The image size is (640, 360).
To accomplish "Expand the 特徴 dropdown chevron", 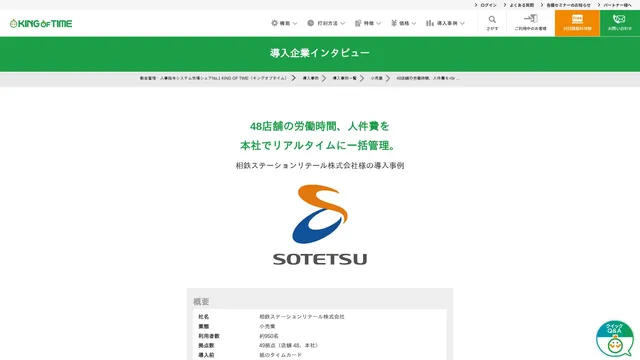I will coord(378,24).
